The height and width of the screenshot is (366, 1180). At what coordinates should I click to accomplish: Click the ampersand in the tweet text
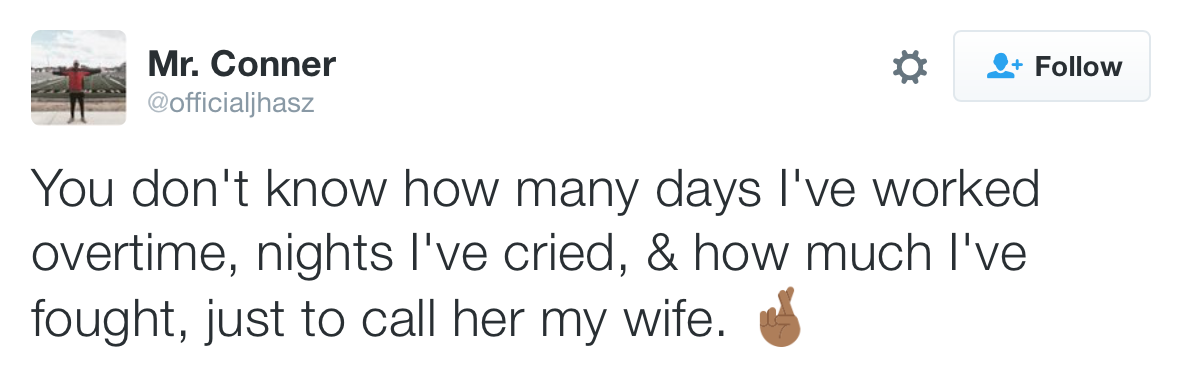(662, 253)
